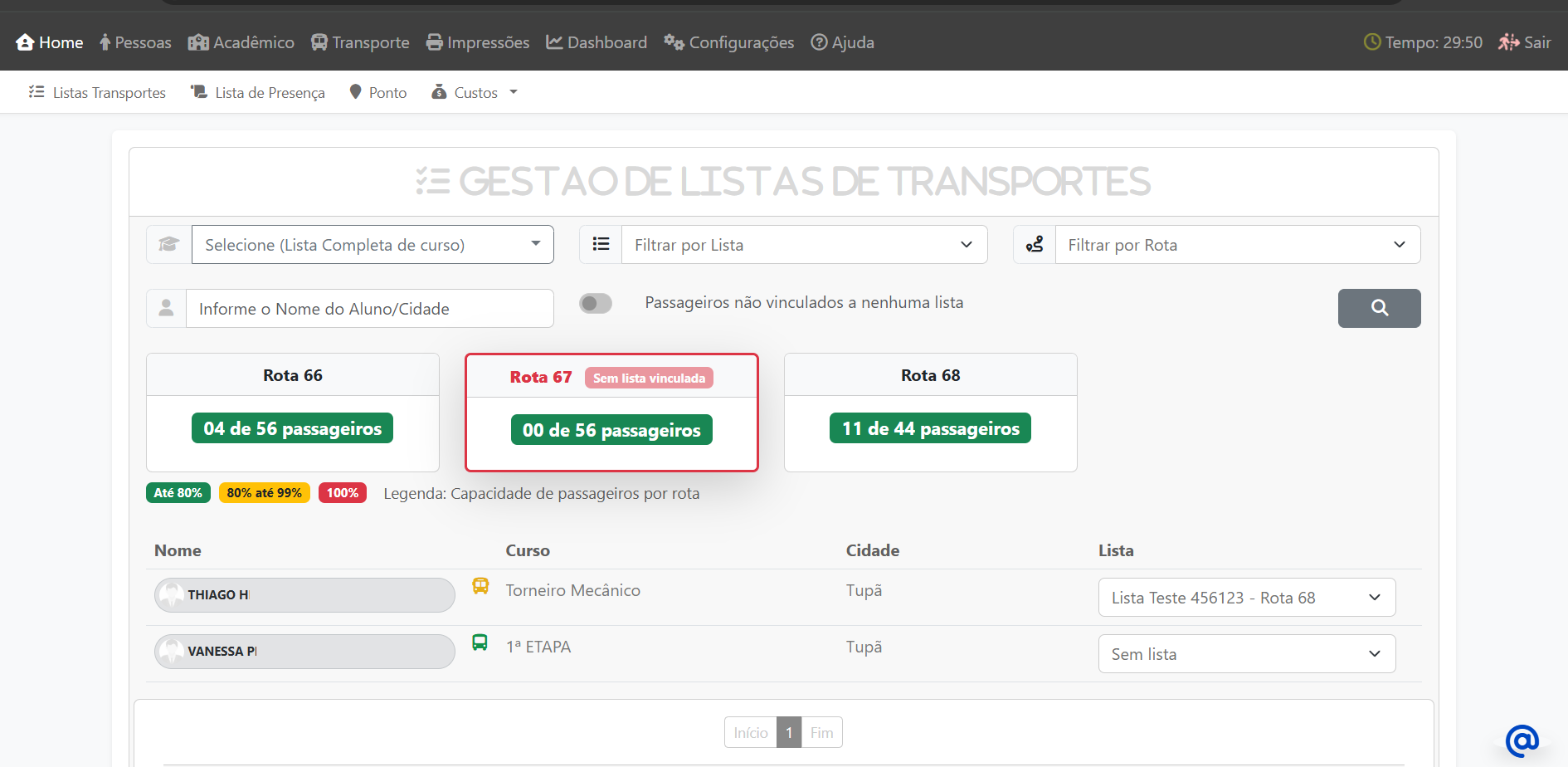
Task: Expand the Filtrar por Rota dropdown
Action: (x=1237, y=245)
